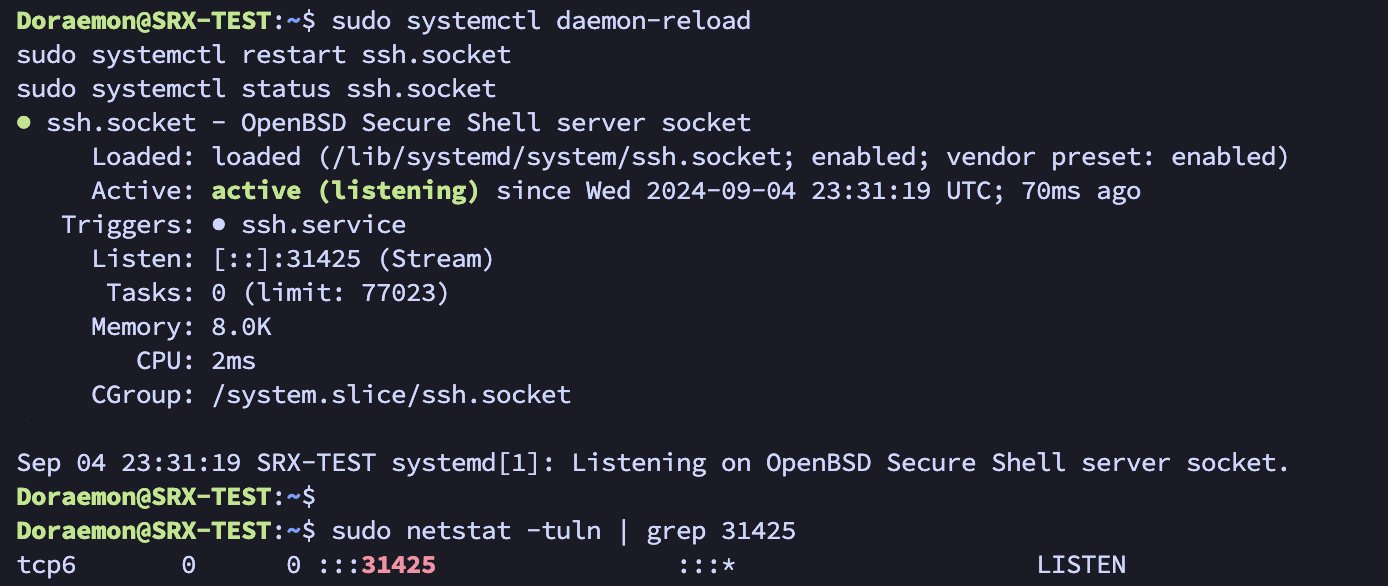Image resolution: width=1388 pixels, height=586 pixels.
Task: Click the 'sudo systemctl daemon-reload' command
Action: coord(541,21)
